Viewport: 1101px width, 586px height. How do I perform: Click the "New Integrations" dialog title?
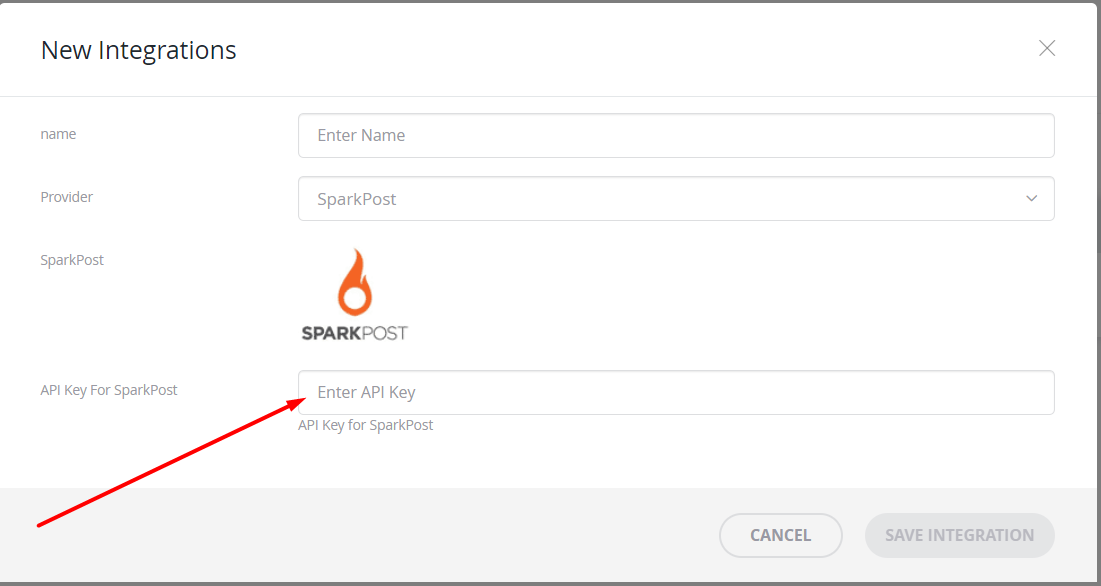click(x=139, y=51)
